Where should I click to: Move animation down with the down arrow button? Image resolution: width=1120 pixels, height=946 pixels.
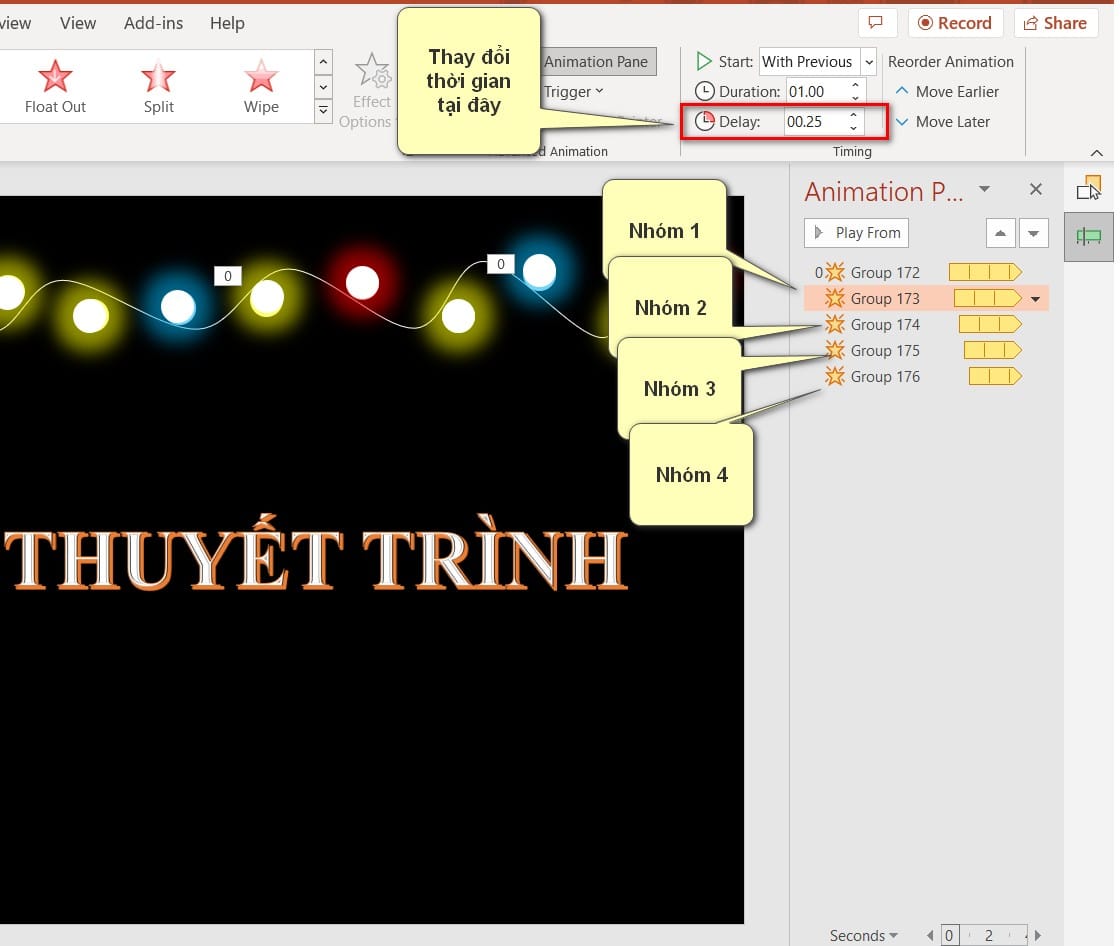tap(1034, 233)
